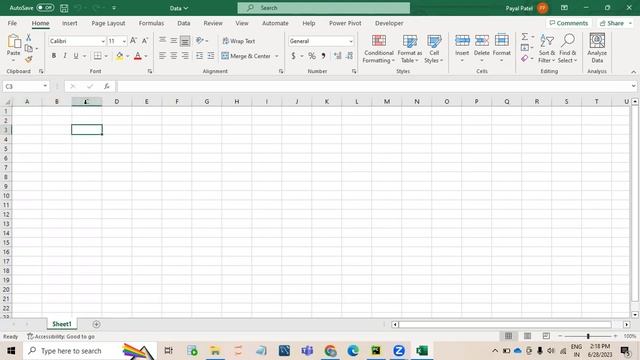The height and width of the screenshot is (360, 640).
Task: Click the Font Color red A
Action: [138, 56]
